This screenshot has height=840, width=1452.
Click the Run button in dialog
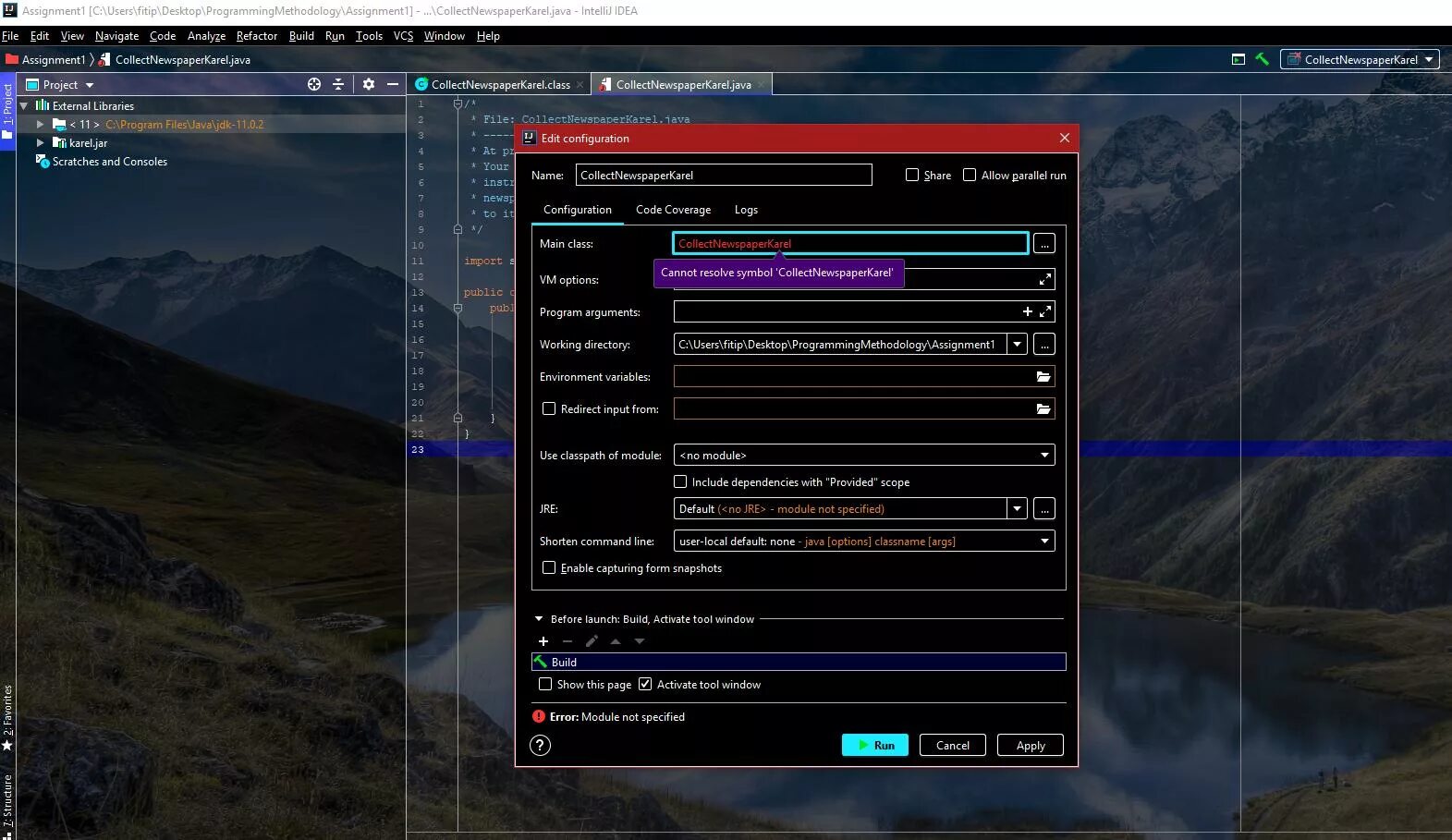point(875,746)
